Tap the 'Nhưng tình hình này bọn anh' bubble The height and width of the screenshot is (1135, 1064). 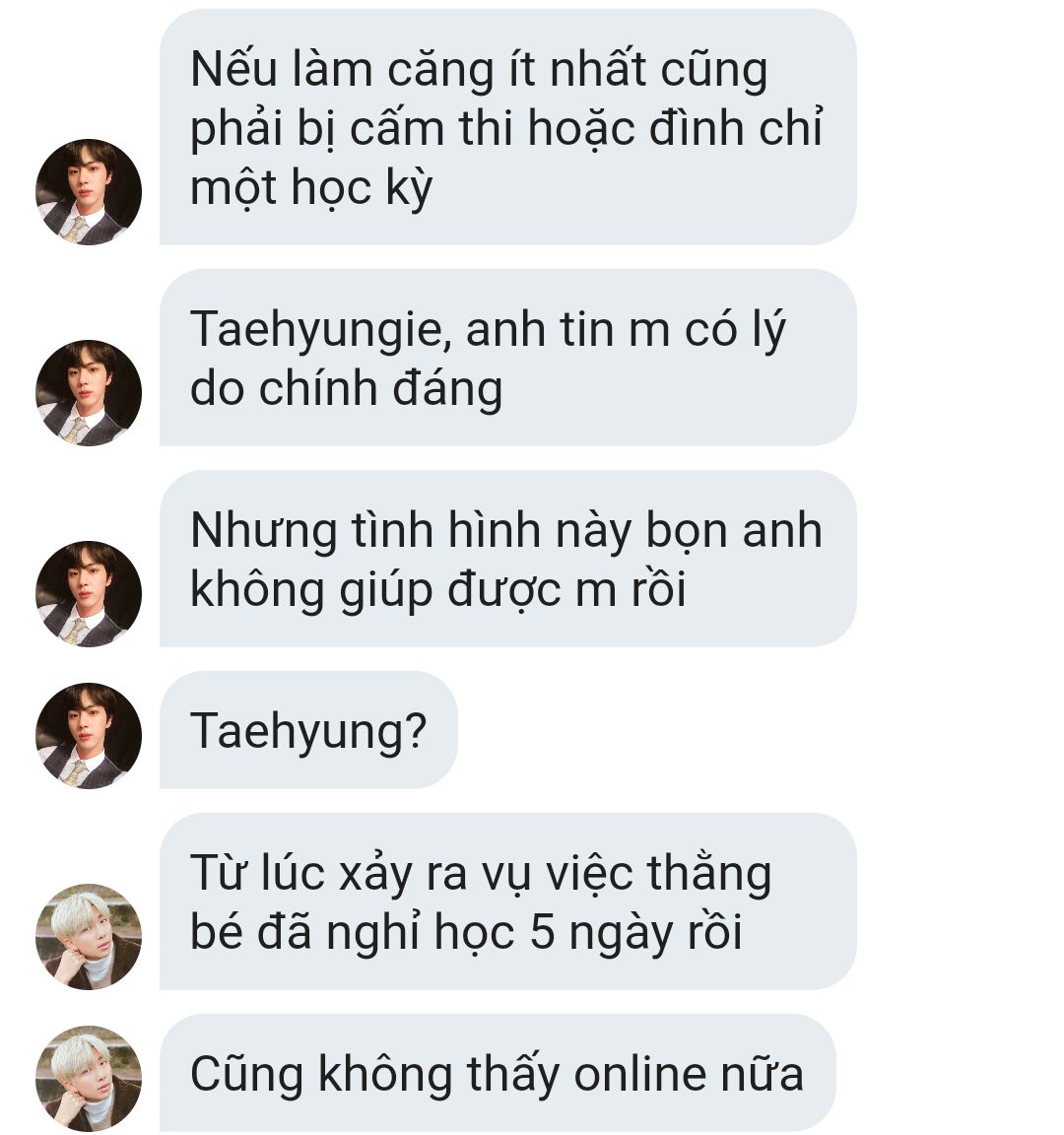point(508,559)
